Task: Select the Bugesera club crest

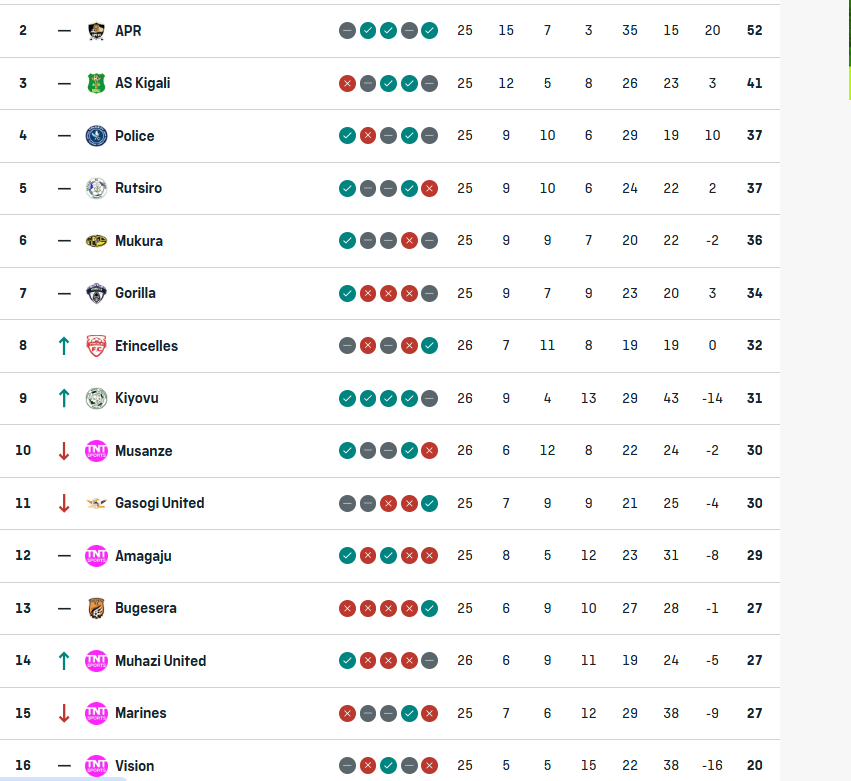Action: click(x=96, y=608)
